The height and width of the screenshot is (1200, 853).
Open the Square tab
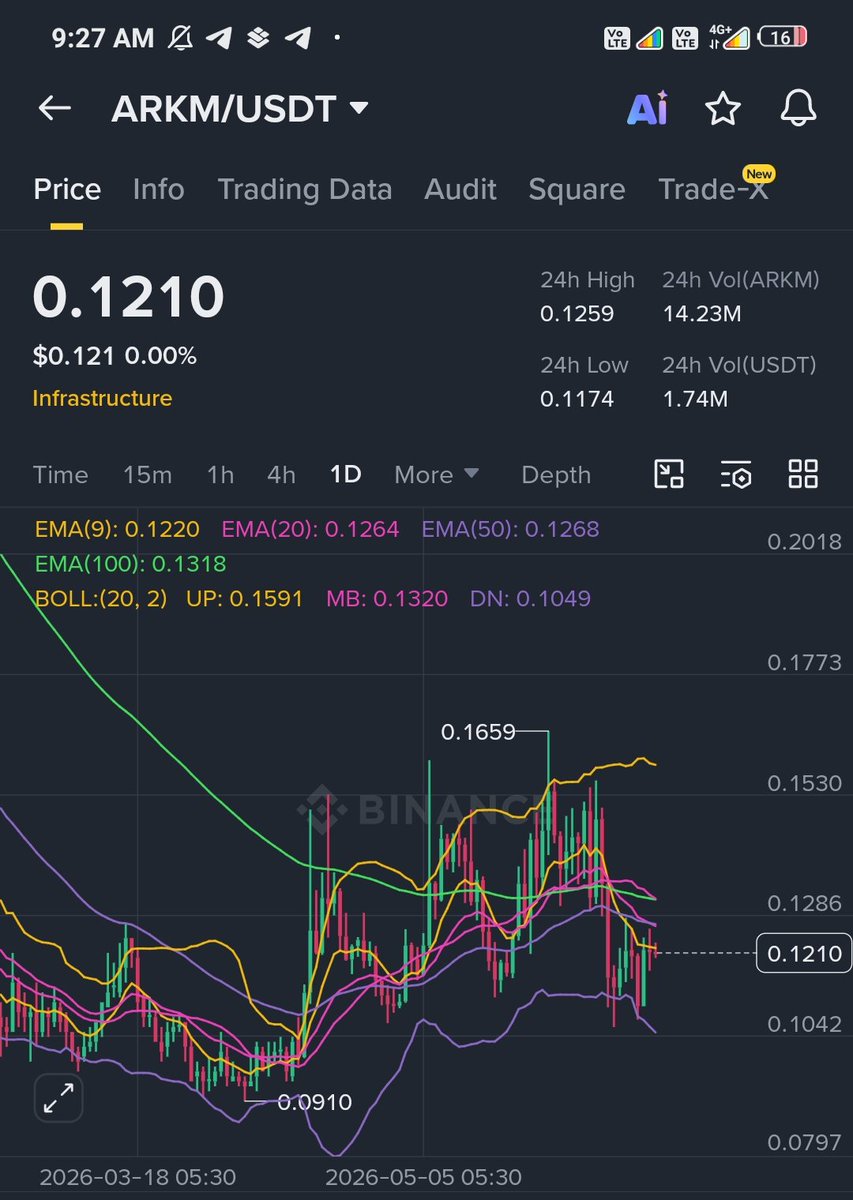(x=577, y=189)
